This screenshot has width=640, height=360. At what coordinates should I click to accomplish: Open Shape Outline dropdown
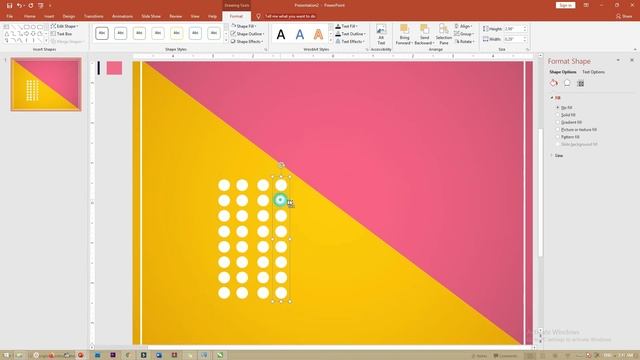(x=247, y=34)
